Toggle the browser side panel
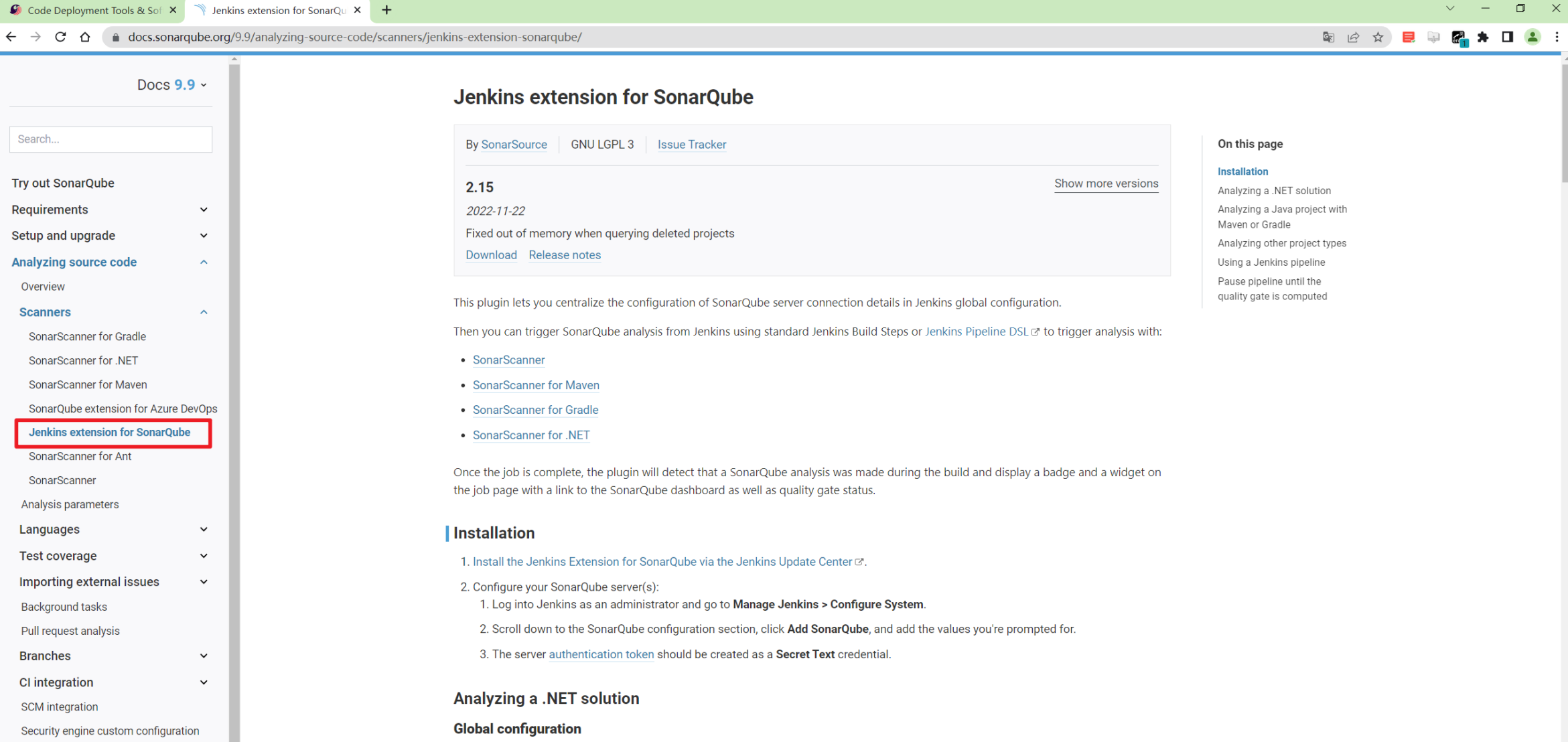 click(x=1508, y=37)
